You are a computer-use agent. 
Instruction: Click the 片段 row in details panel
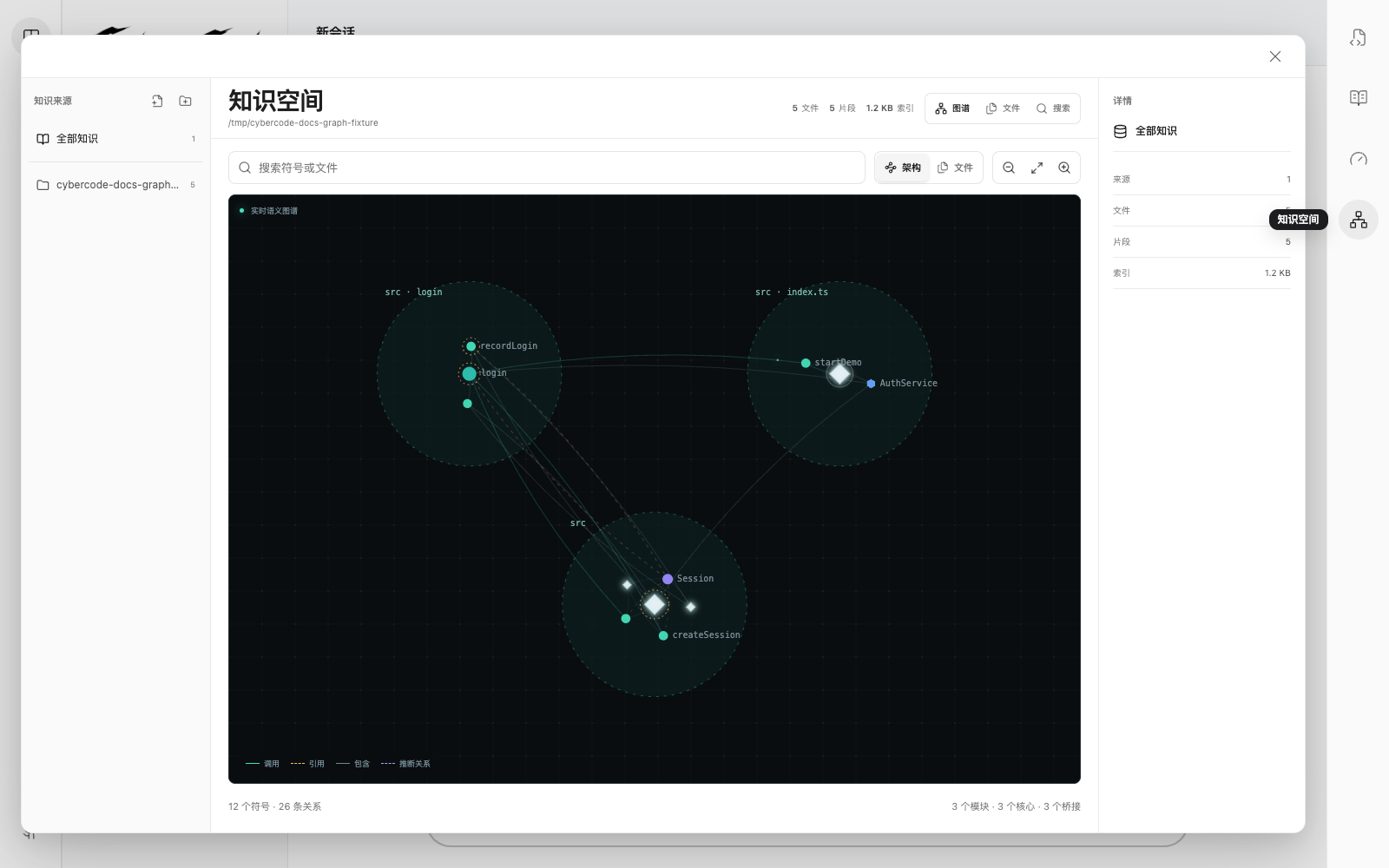coord(1201,242)
